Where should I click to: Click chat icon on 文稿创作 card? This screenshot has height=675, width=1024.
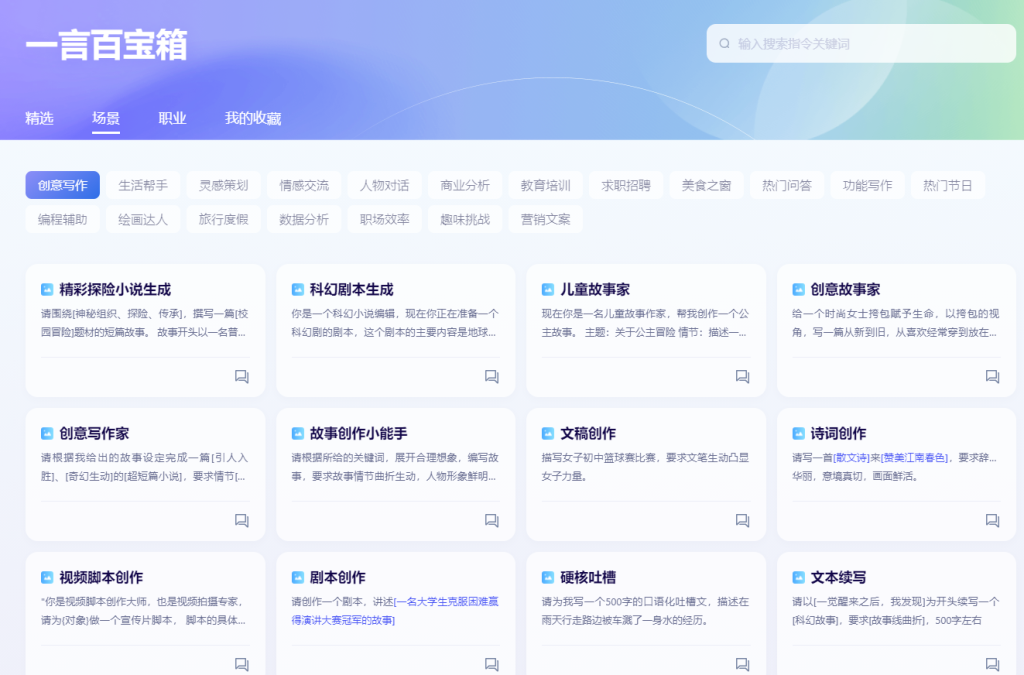point(742,521)
